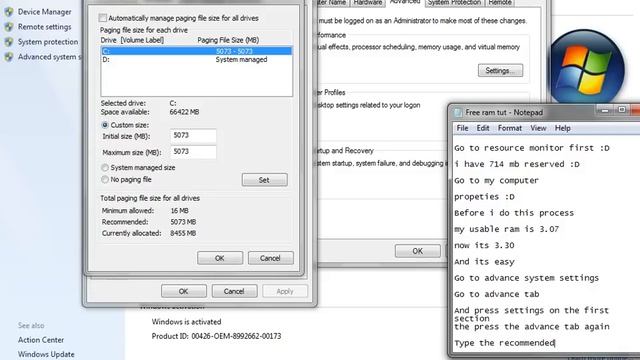
Task: Switch to the System Protection tab
Action: pyautogui.click(x=454, y=3)
